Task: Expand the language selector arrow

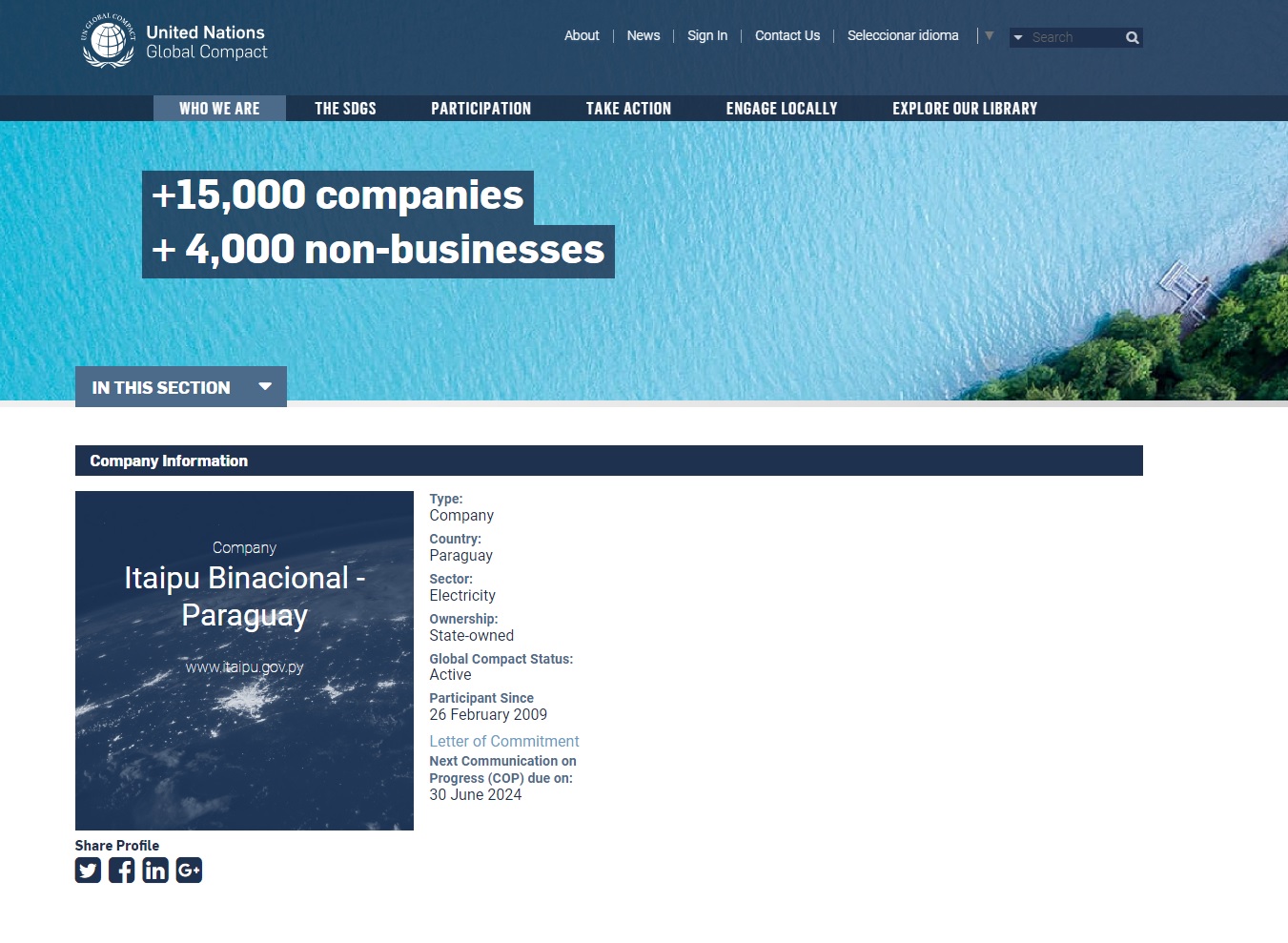Action: (990, 36)
